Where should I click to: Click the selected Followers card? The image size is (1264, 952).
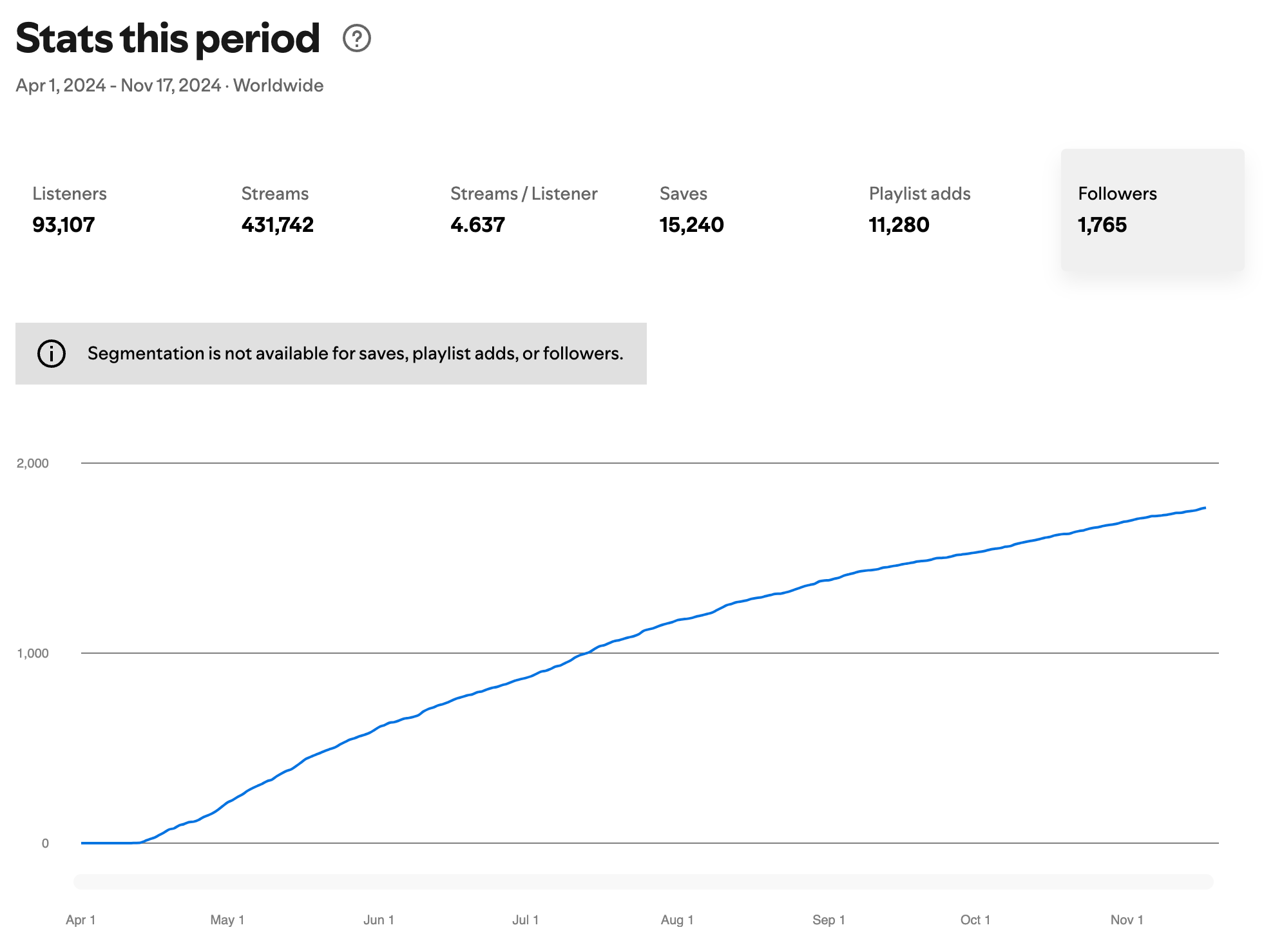[1152, 209]
